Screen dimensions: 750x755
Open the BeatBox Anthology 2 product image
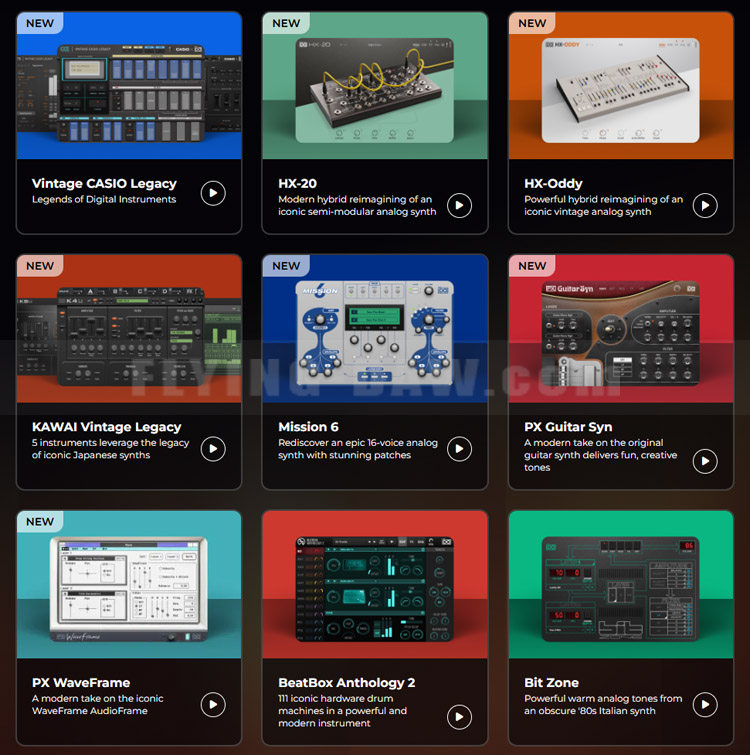[x=375, y=585]
